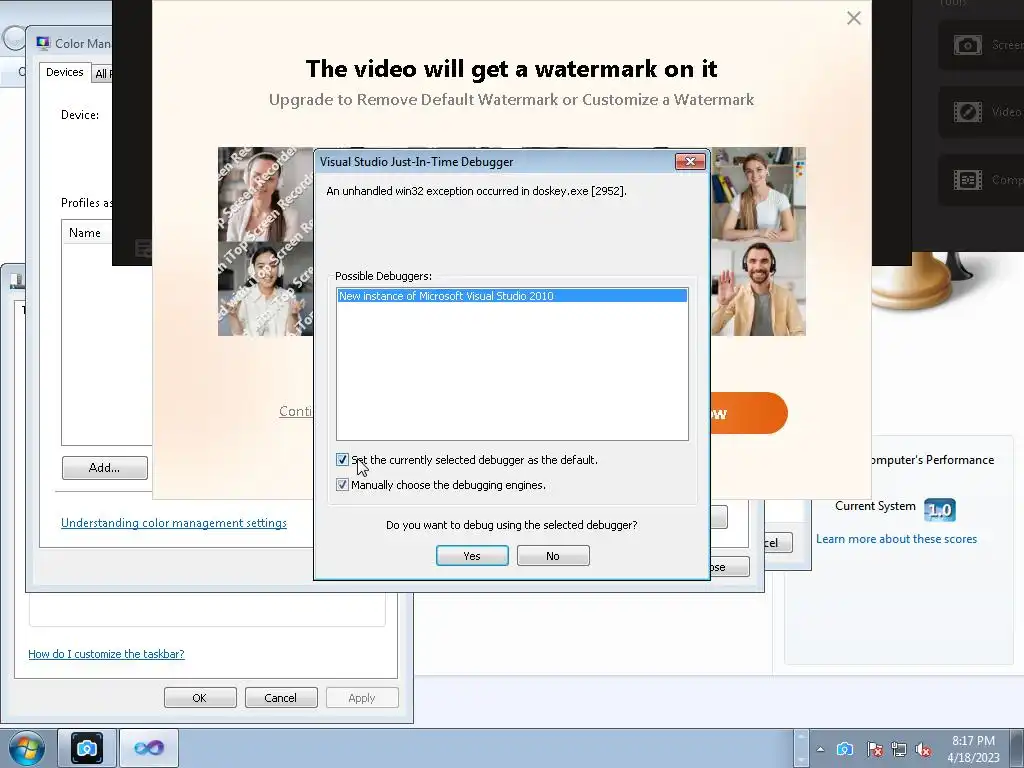Click No in the Just-In-Time Debugger dialog
The height and width of the screenshot is (768, 1024).
tap(552, 556)
